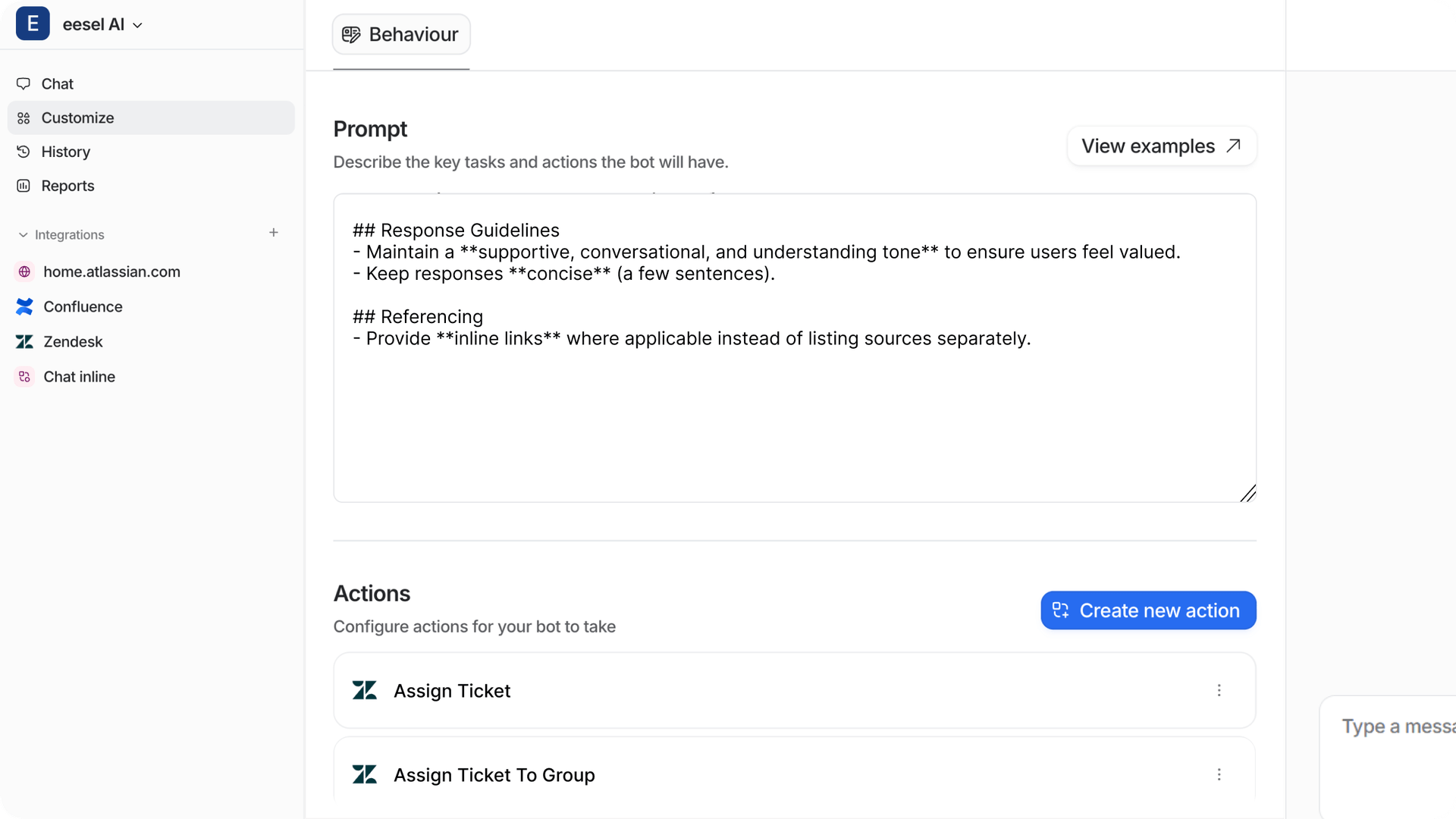This screenshot has width=1456, height=819.
Task: Click the History clock icon
Action: 24,152
